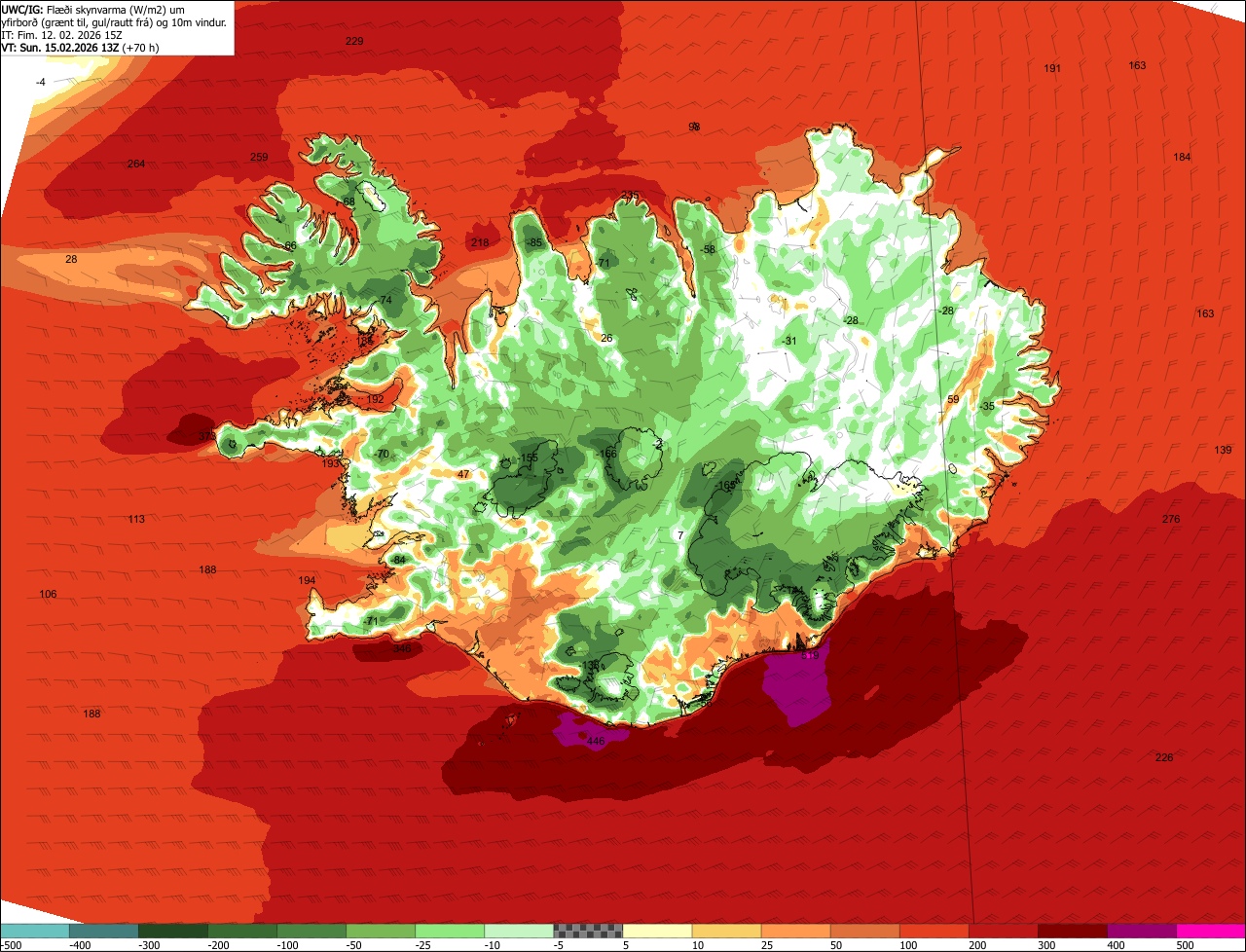
Task: Click the map value '-4' near the top-left
Action: 40,82
